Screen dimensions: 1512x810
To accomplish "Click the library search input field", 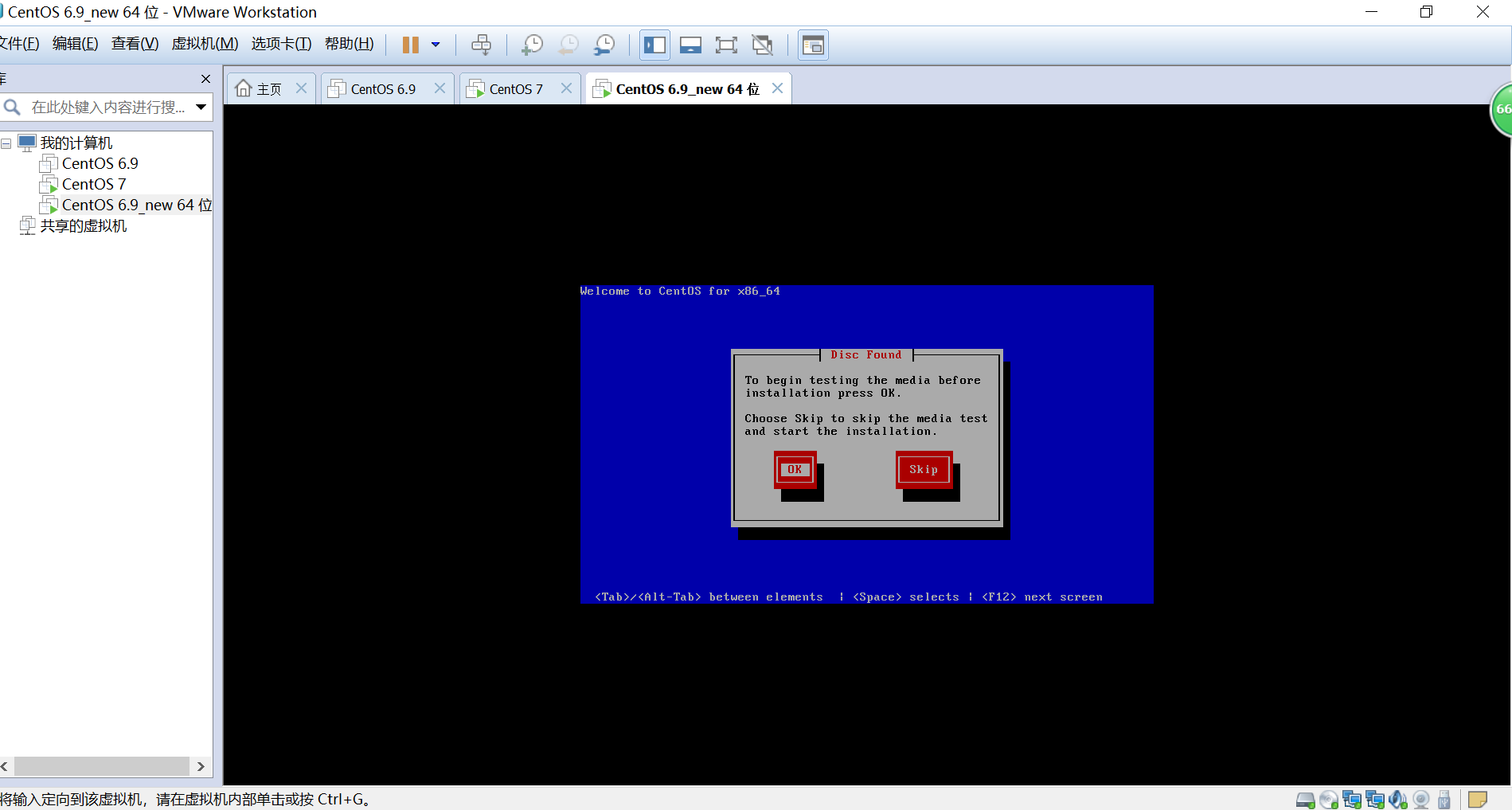I will click(107, 107).
